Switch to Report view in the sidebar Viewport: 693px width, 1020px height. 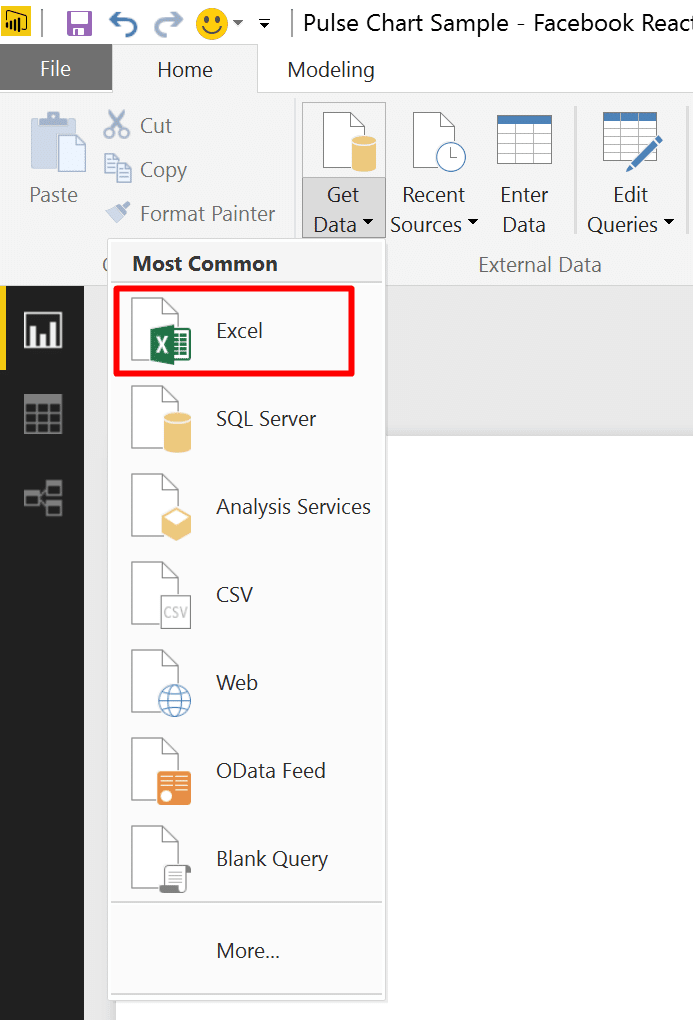click(x=43, y=330)
